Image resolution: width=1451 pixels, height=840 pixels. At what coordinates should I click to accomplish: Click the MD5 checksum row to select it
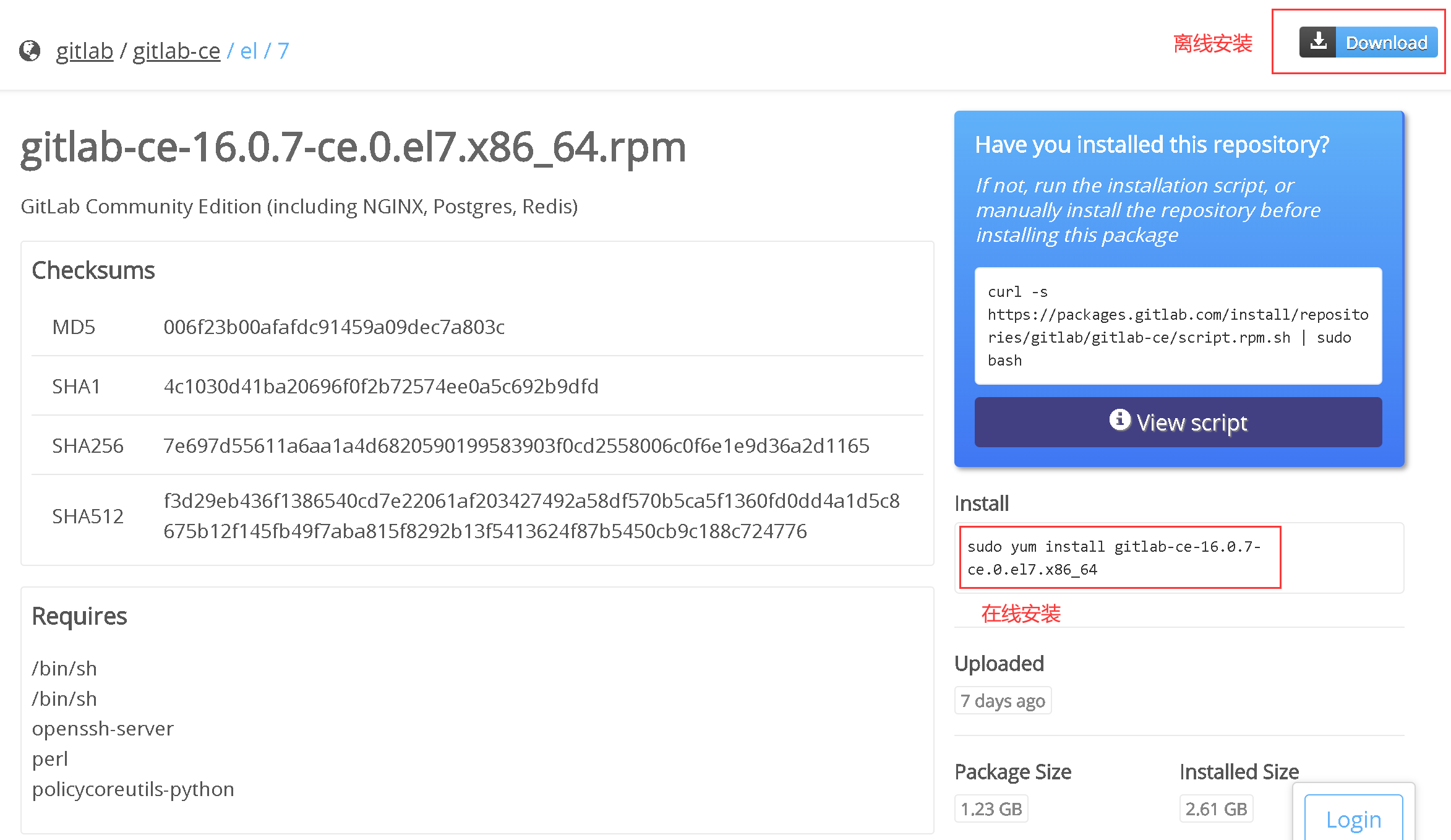[480, 325]
